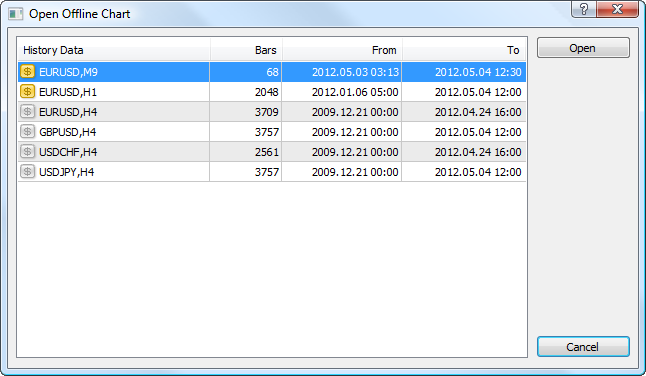Click the 3709 bars value
646x376 pixels.
point(267,112)
